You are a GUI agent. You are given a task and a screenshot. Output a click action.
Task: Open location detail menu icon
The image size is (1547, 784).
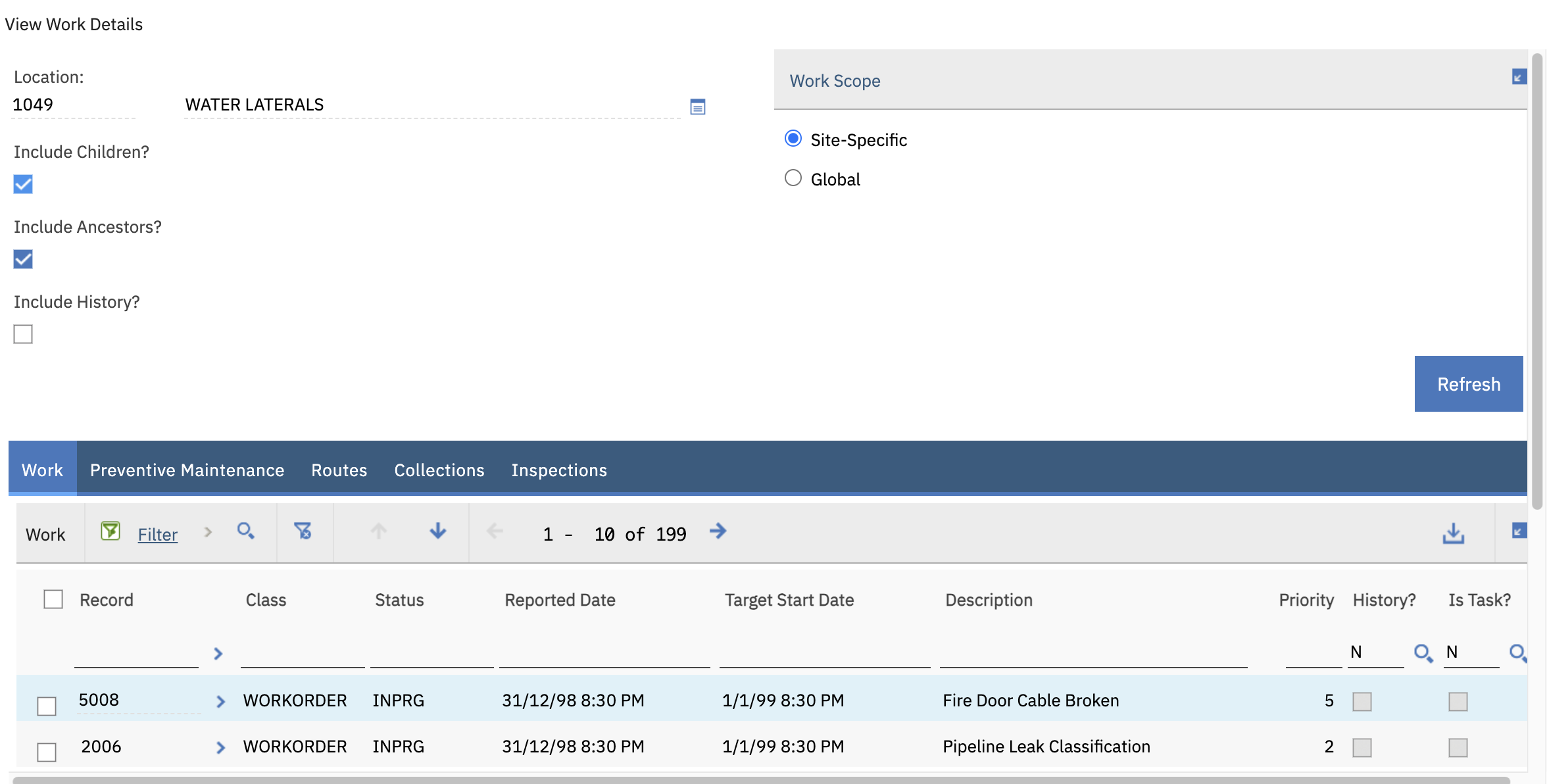tap(697, 107)
